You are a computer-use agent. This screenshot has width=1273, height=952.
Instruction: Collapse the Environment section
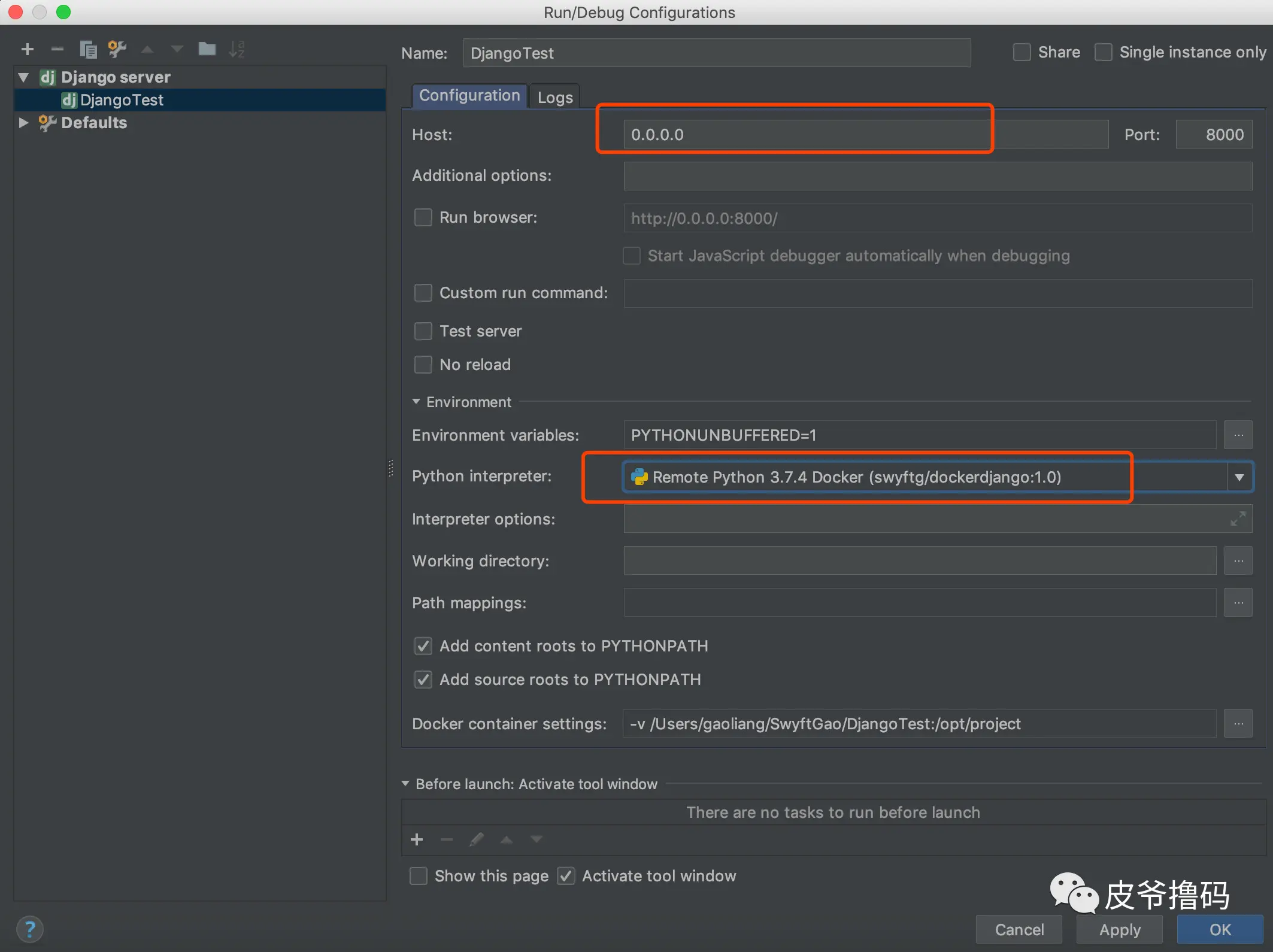click(417, 402)
